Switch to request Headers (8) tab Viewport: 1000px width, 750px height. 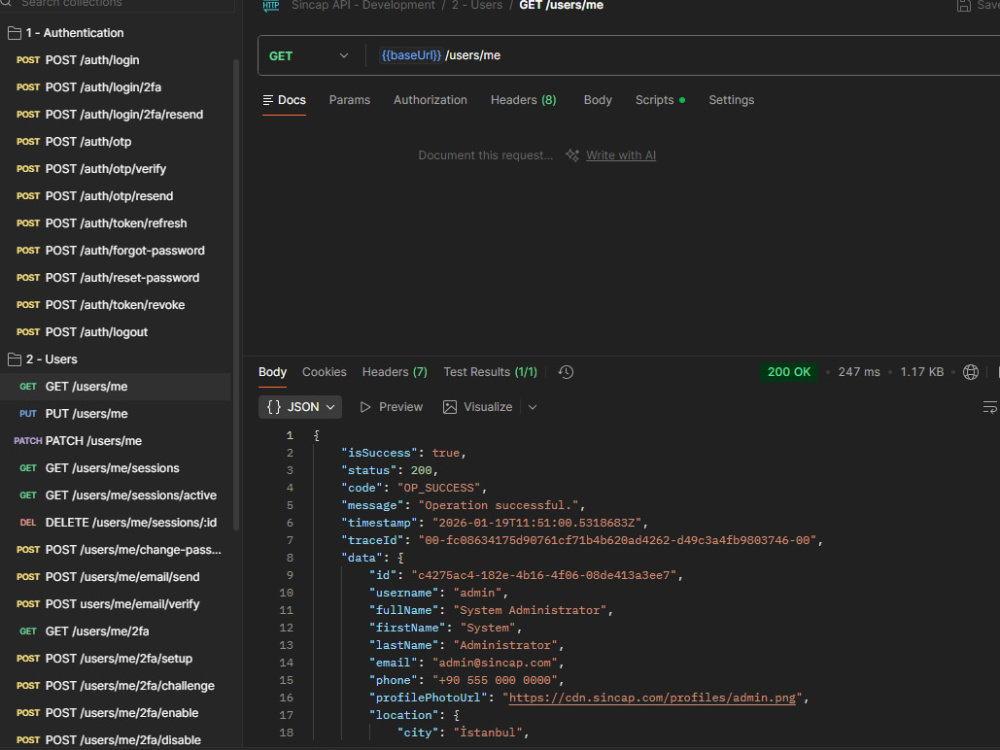[524, 100]
